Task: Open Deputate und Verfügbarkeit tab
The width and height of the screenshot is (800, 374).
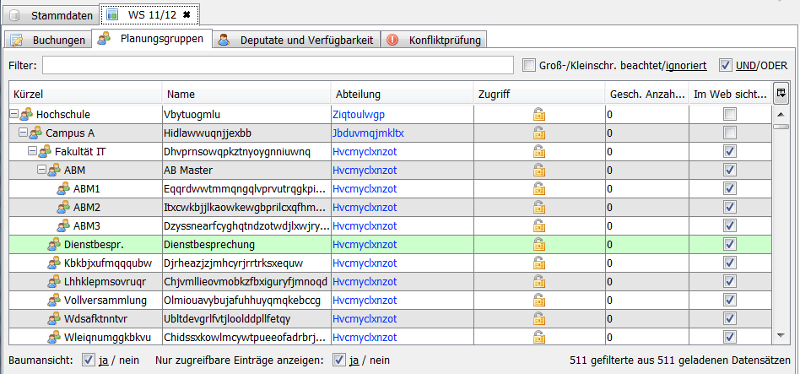Action: coord(297,40)
